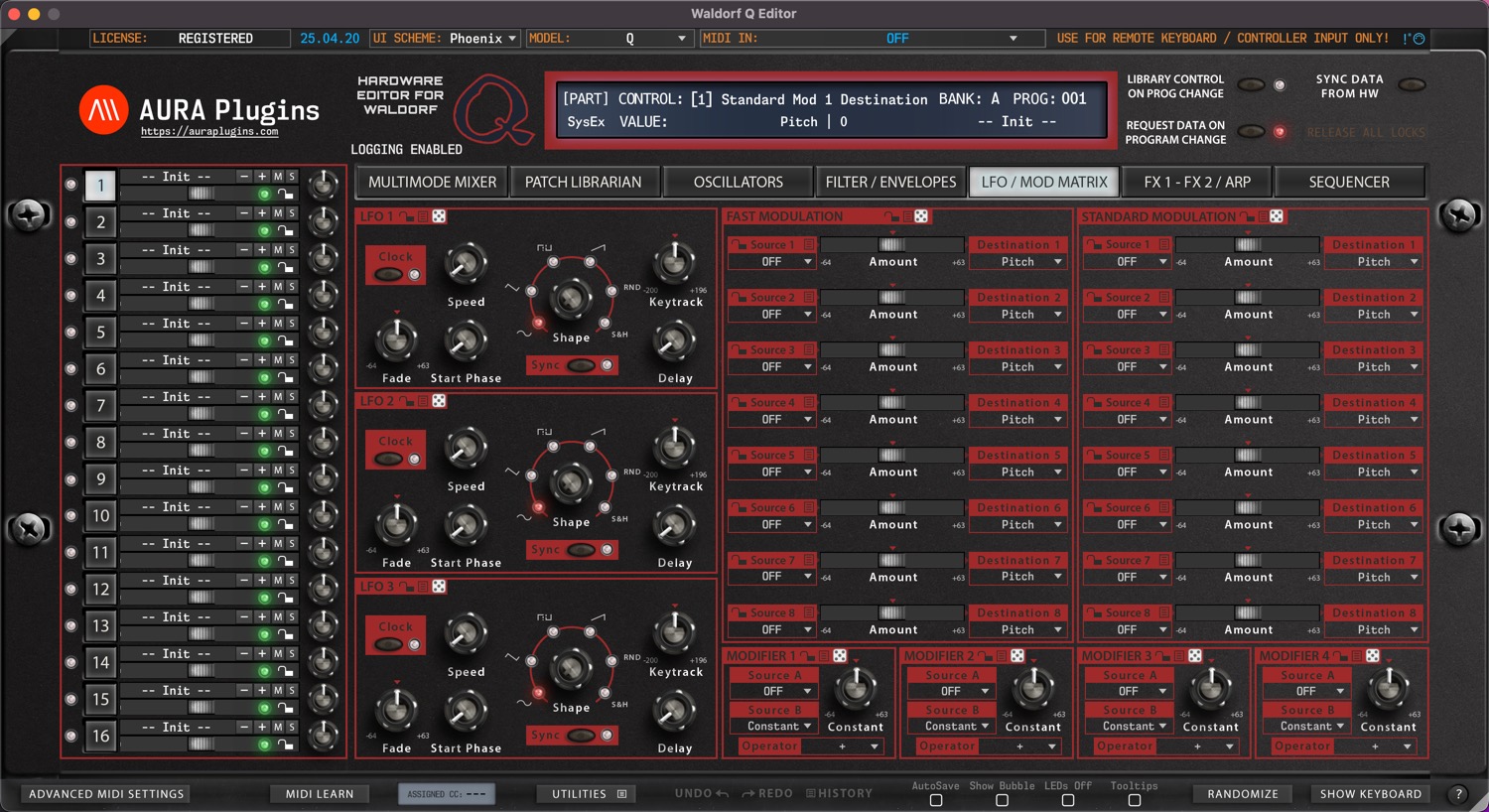Image resolution: width=1489 pixels, height=812 pixels.
Task: Lock the Fast Modulation section
Action: tap(890, 216)
